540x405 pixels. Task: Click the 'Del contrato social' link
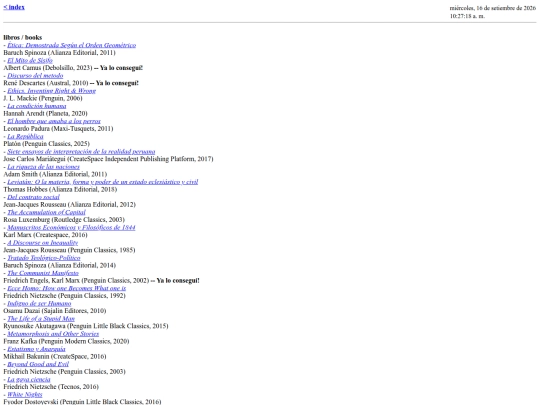(33, 197)
